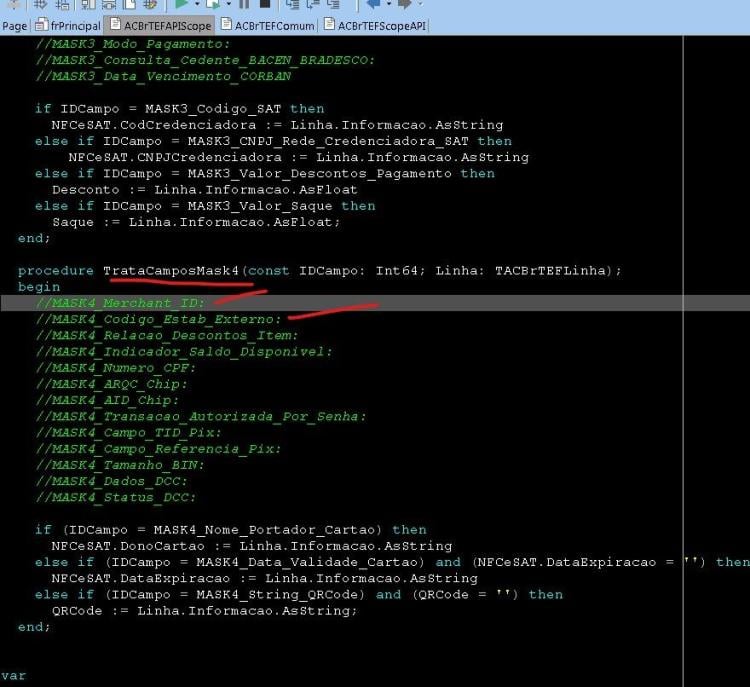Click the end; closing TrataCamposMask4
The width and height of the screenshot is (750, 687).
click(x=33, y=627)
